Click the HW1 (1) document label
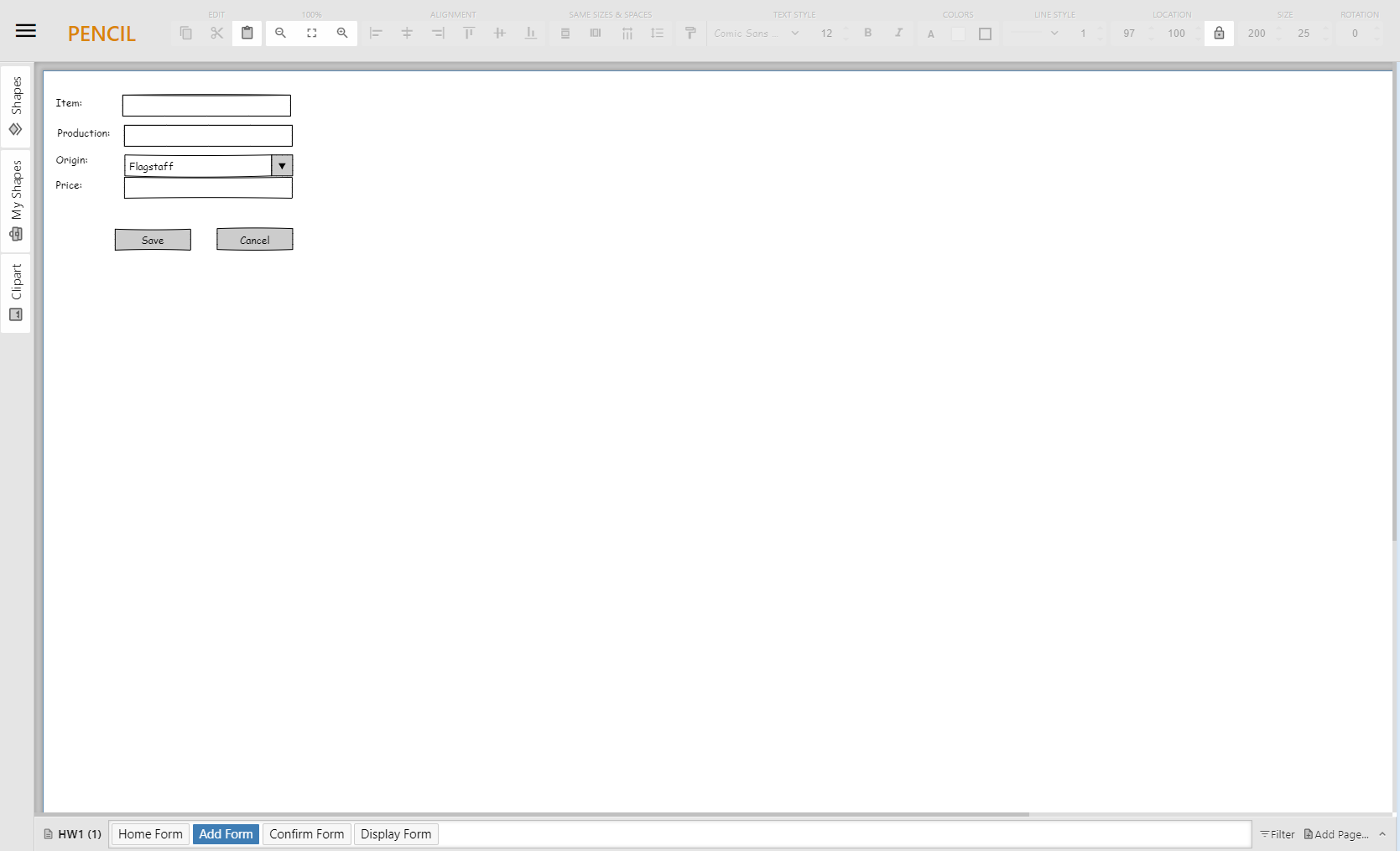The width and height of the screenshot is (1400, 851). (73, 834)
